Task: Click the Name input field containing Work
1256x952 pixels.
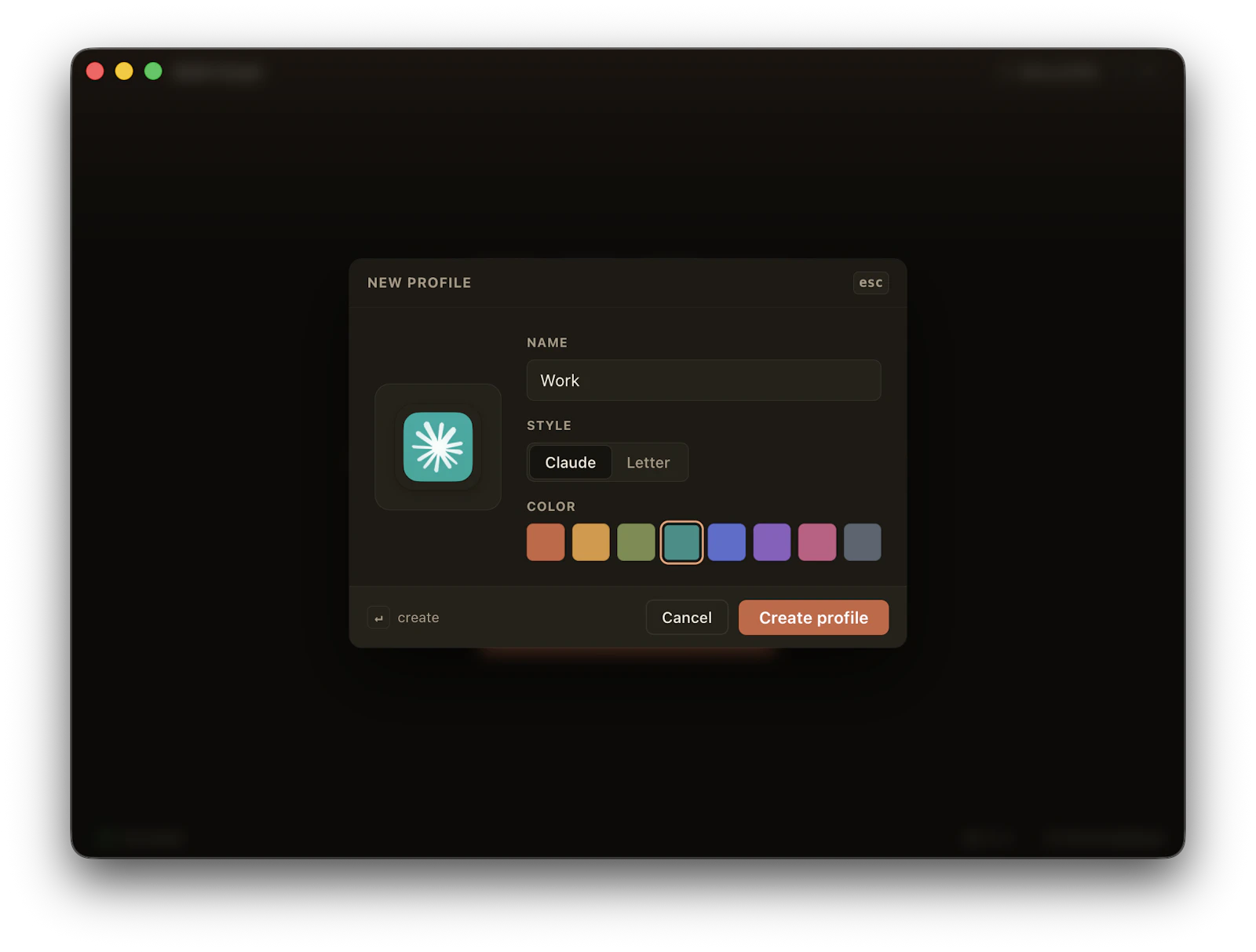Action: pos(703,381)
